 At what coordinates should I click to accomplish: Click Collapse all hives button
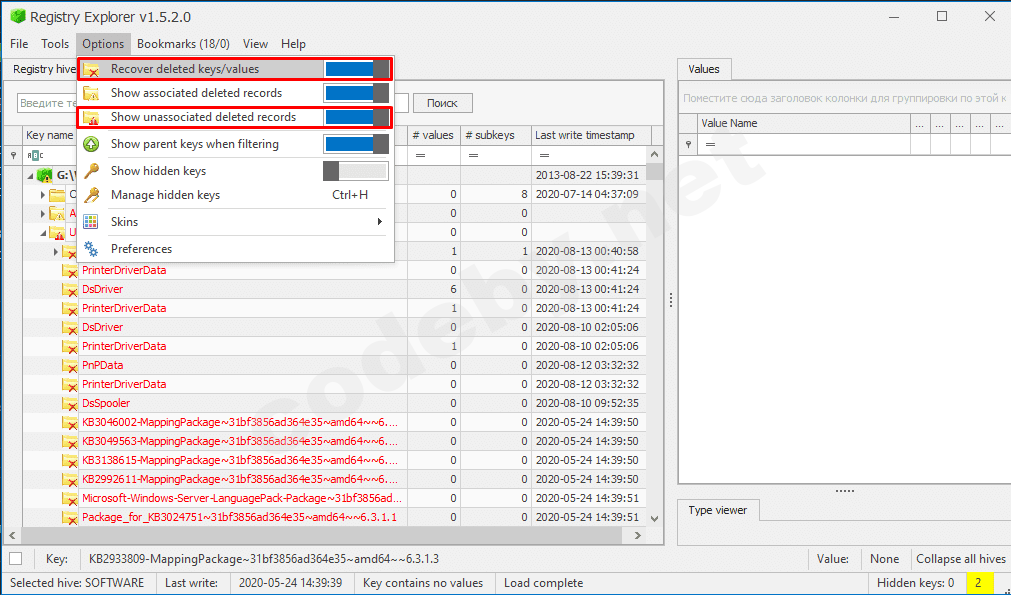coord(961,559)
